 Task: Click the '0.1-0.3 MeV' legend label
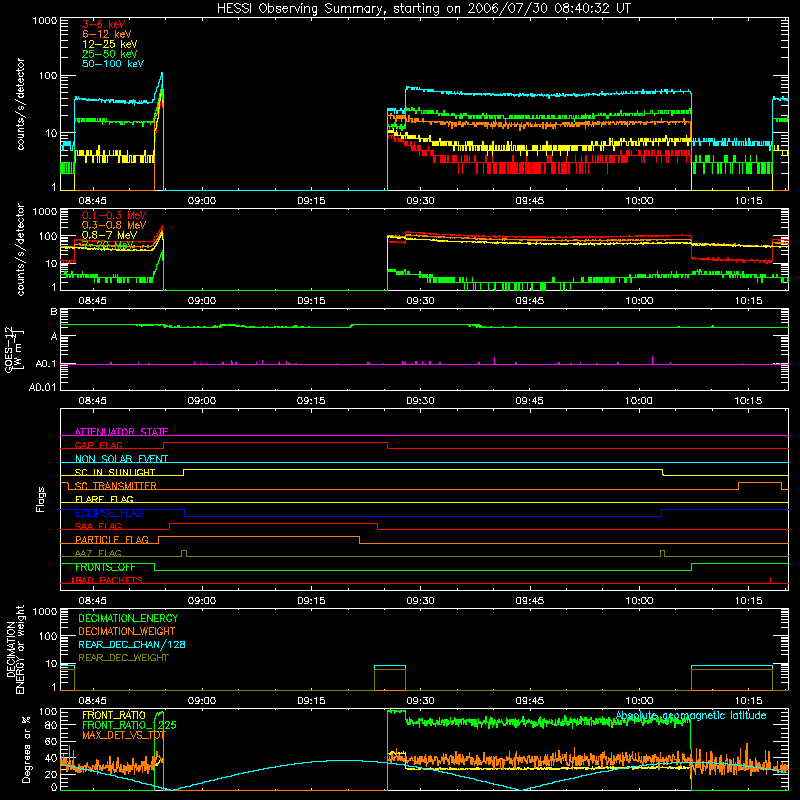pyautogui.click(x=114, y=215)
